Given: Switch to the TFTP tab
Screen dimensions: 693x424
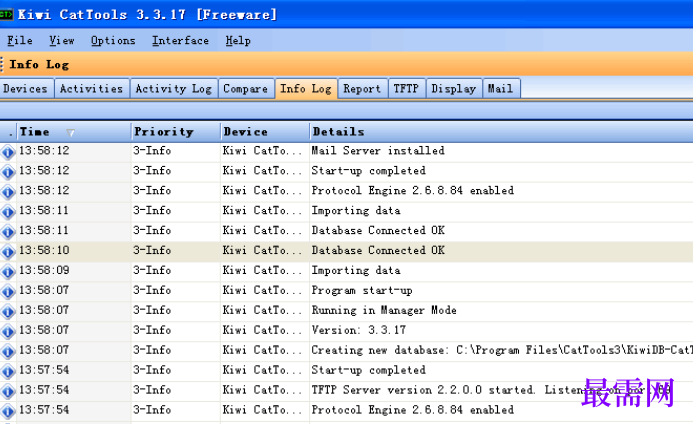Looking at the screenshot, I should click(x=406, y=88).
